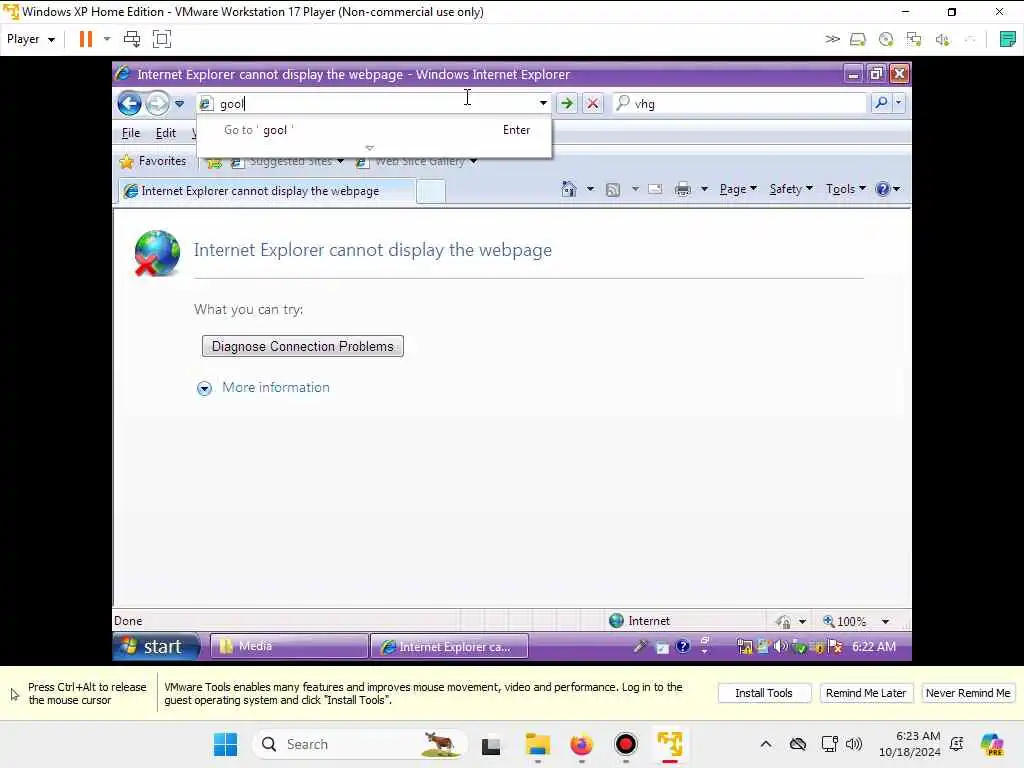Pause the virtual machine with orange pause button
The width and height of the screenshot is (1024, 768).
86,39
